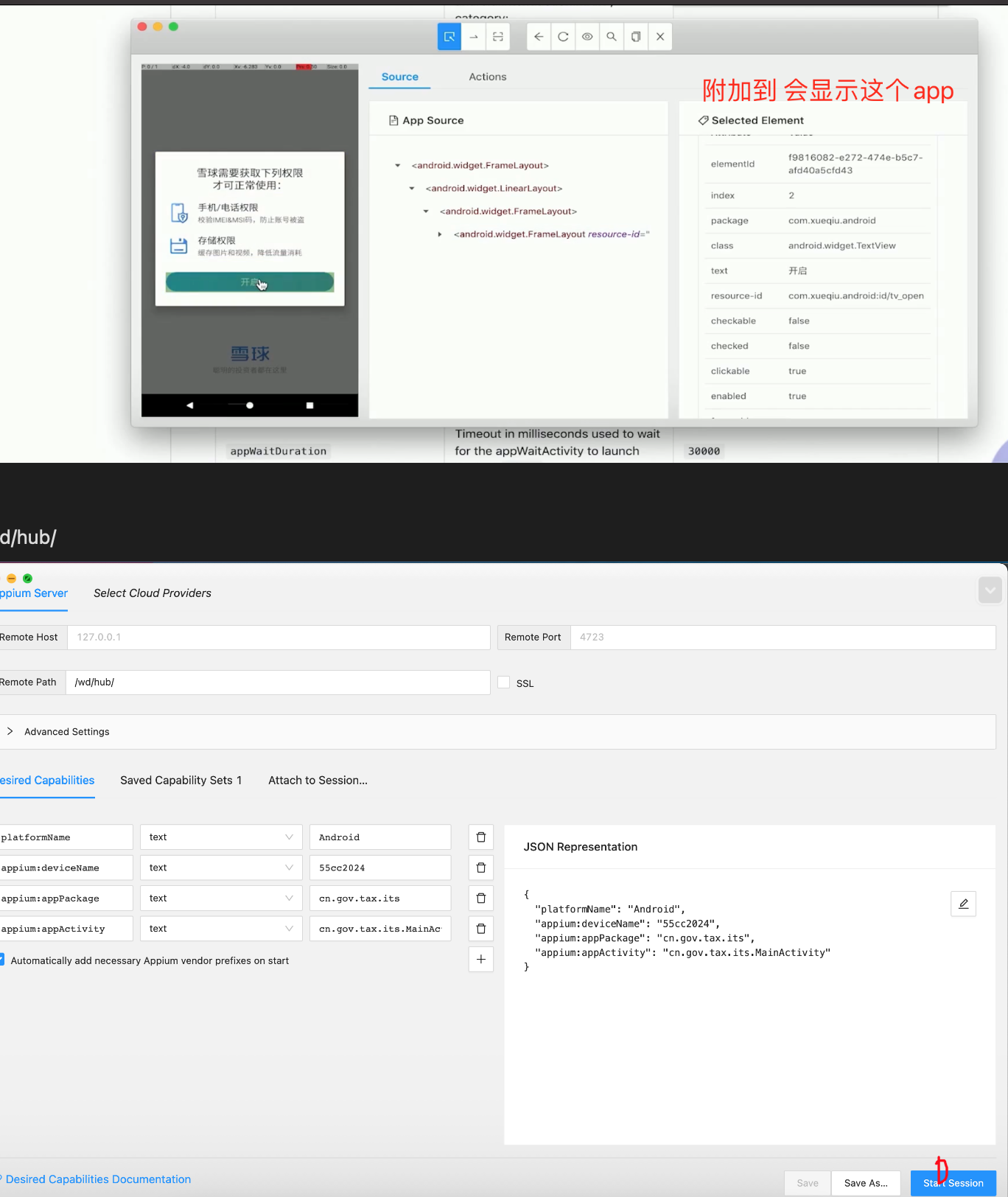Click the disabled Save button
The image size is (1008, 1197).
pos(808,1183)
